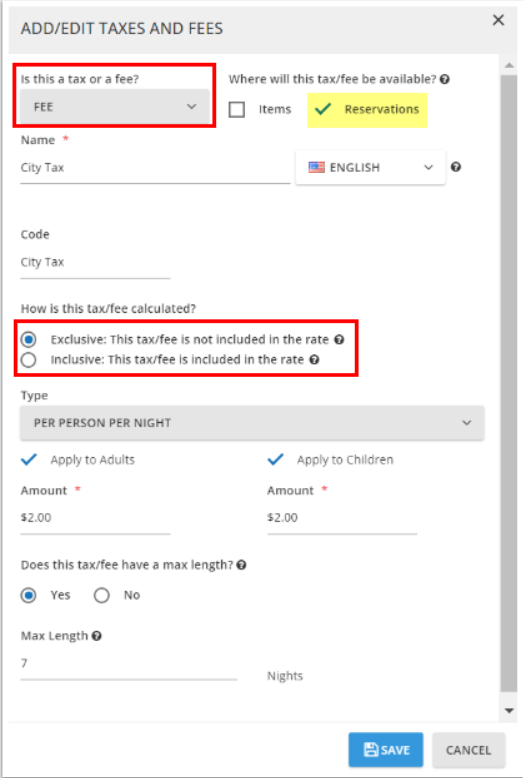Select Yes for max length
The image size is (523, 778).
click(x=29, y=595)
